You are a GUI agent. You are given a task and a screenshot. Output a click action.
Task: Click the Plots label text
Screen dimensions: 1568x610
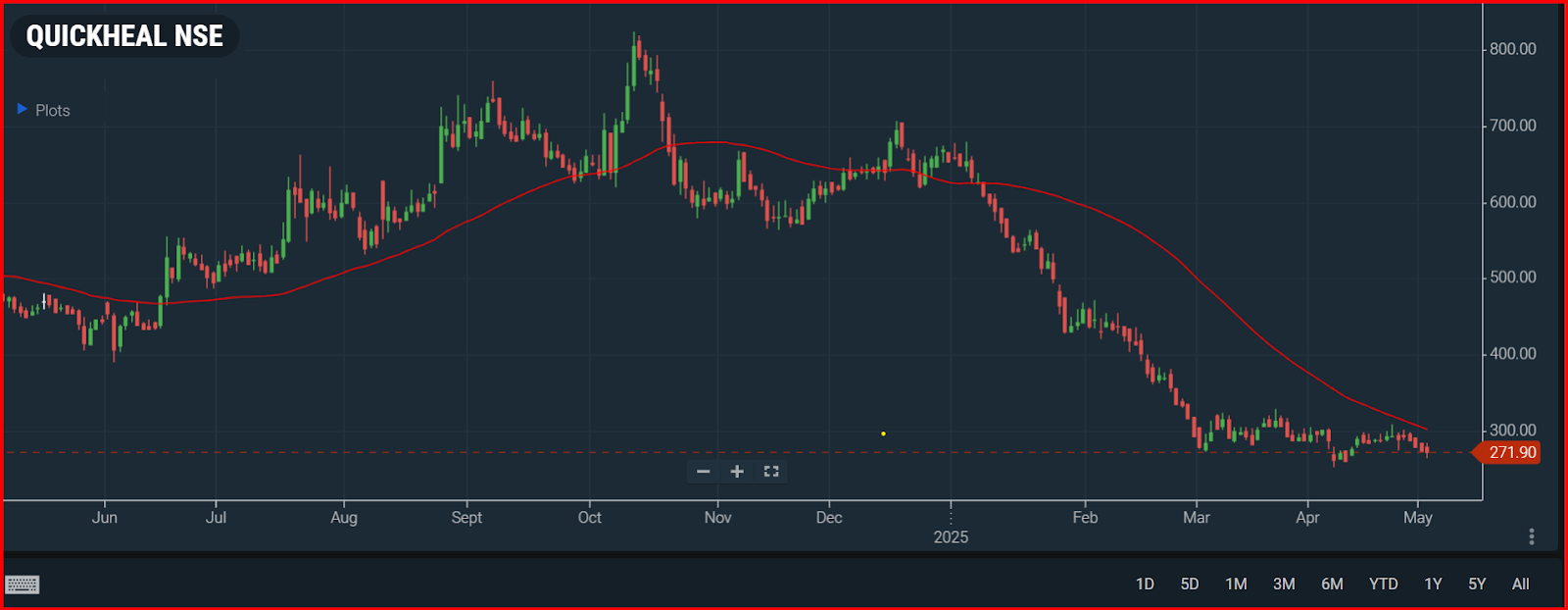tap(53, 111)
